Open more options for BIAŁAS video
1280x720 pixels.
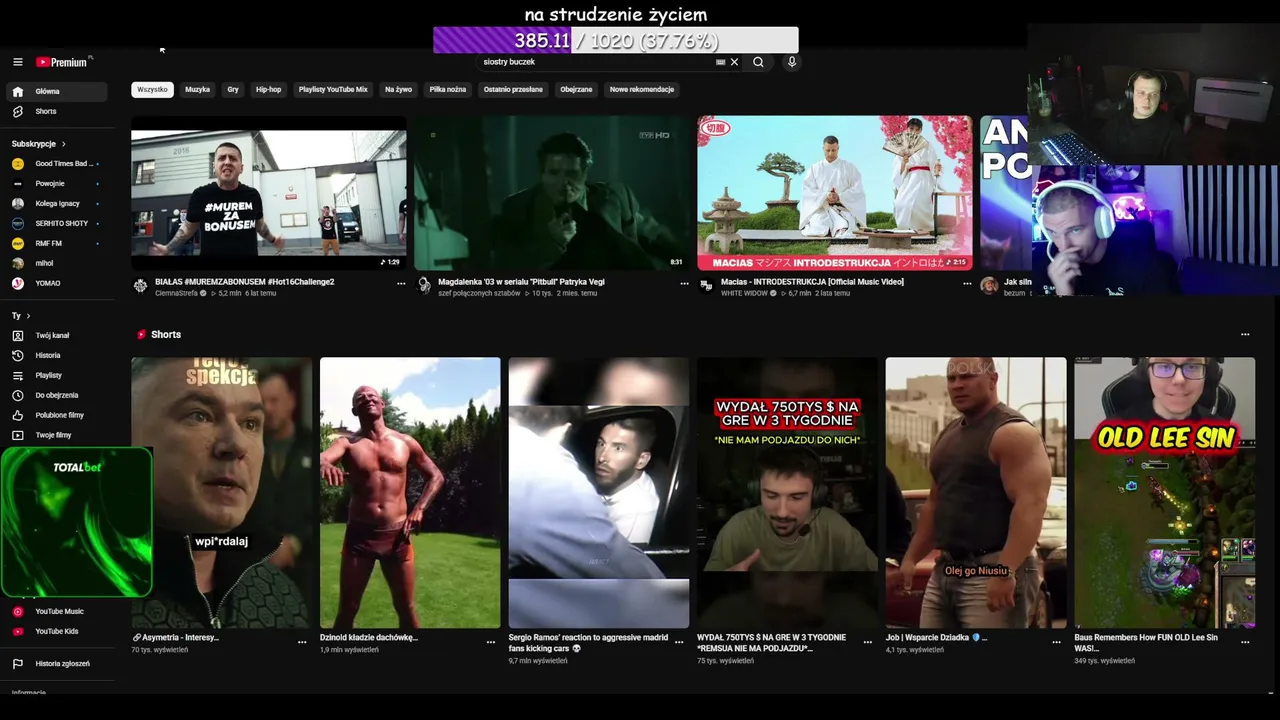pos(401,284)
